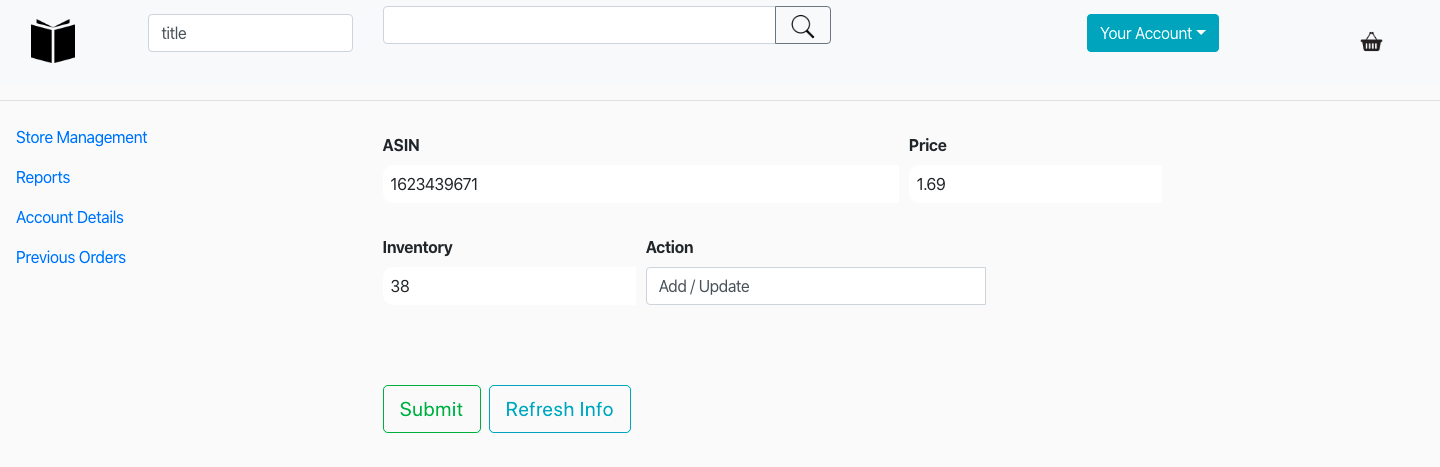1440x467 pixels.
Task: Open the shopping basket icon
Action: pos(1371,42)
